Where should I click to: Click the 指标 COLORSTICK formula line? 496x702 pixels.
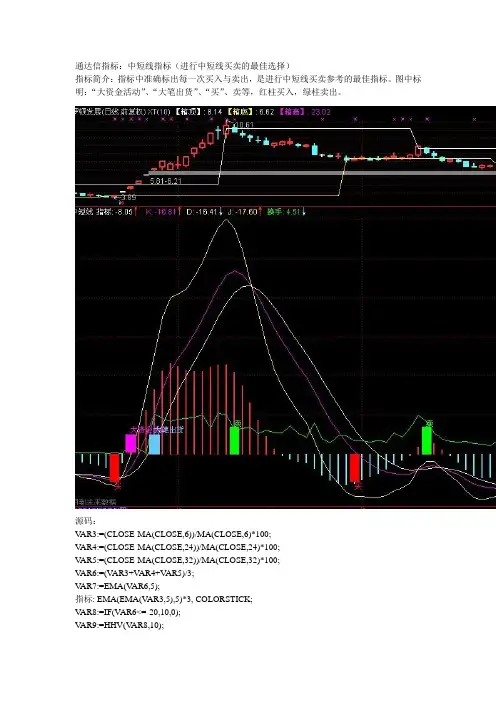click(163, 599)
